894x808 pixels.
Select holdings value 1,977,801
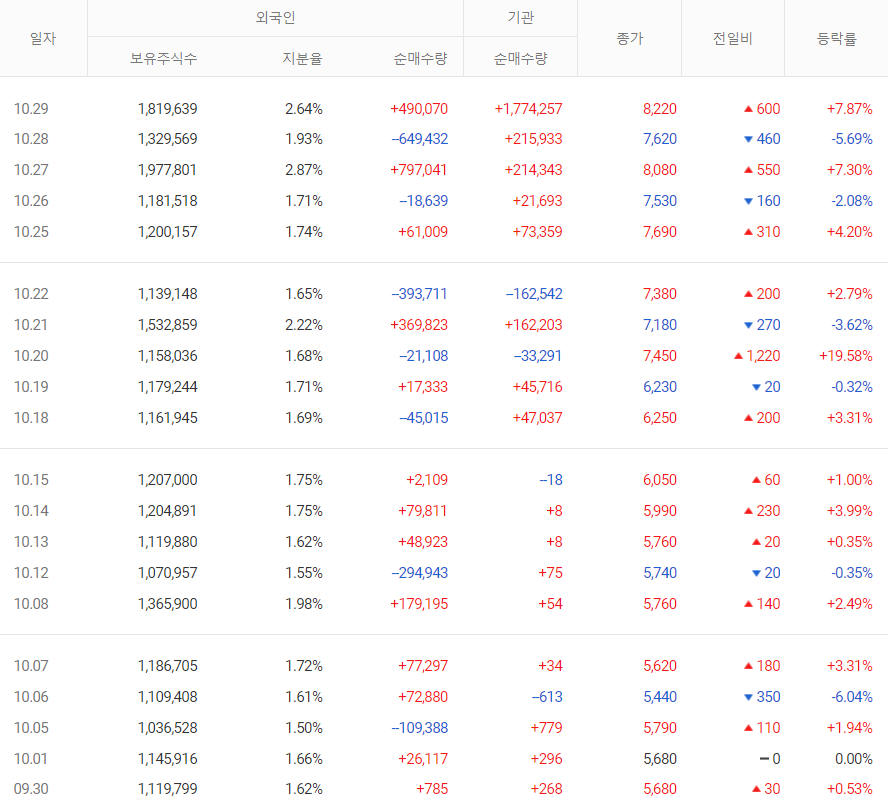pos(167,169)
